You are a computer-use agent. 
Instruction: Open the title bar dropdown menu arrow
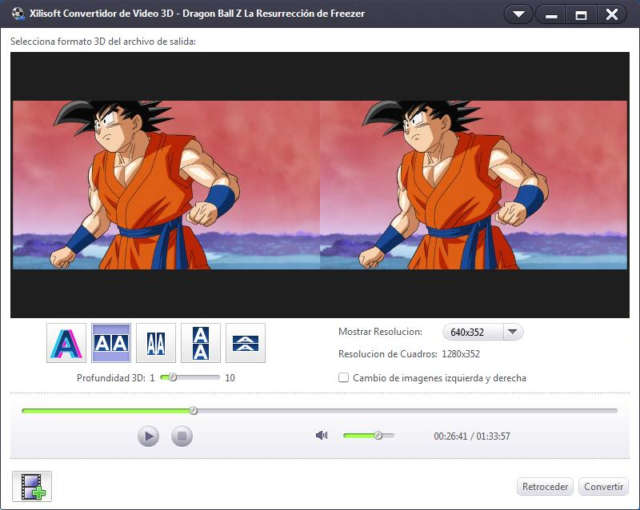pos(519,15)
